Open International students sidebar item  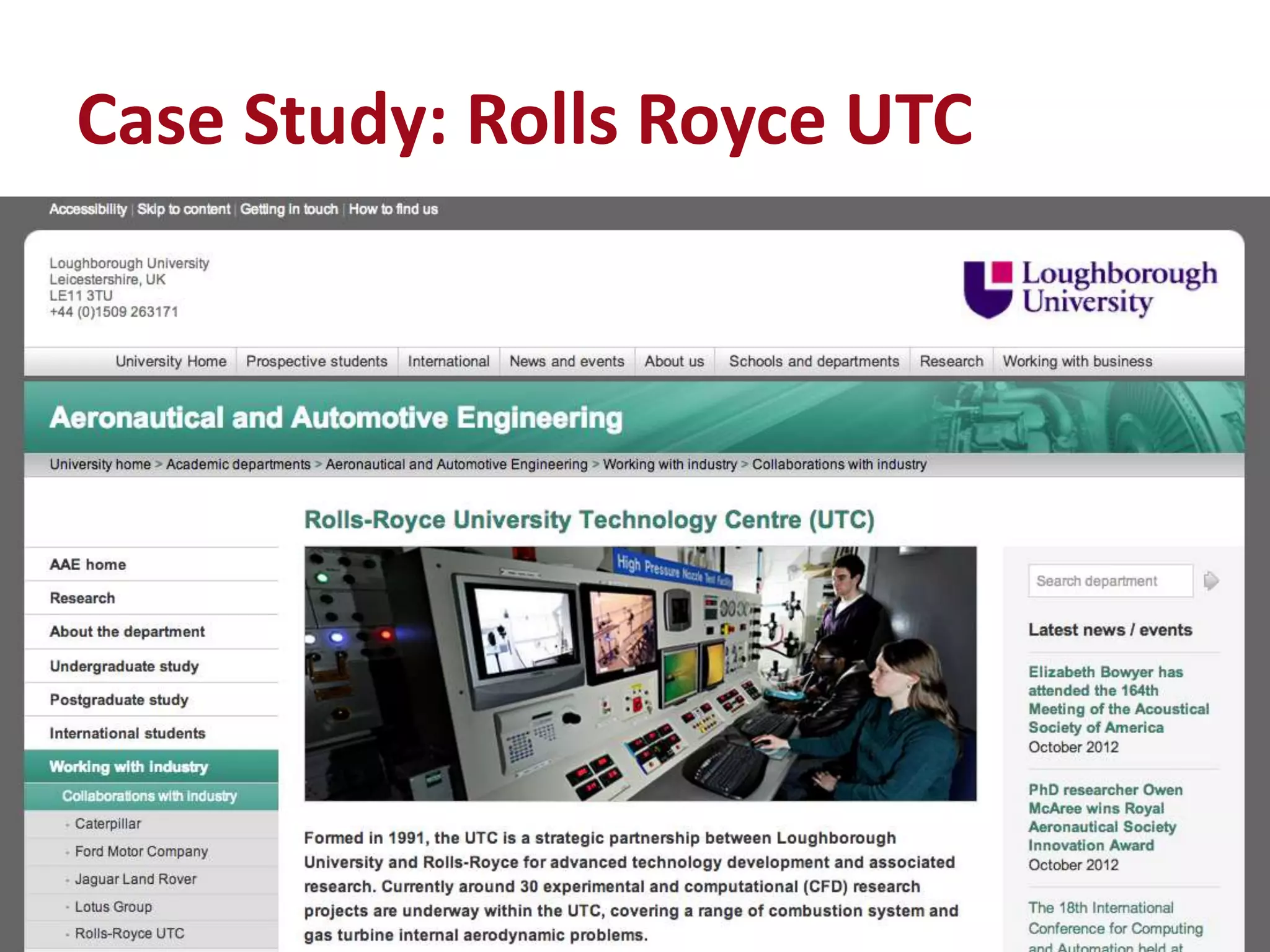tap(151, 733)
